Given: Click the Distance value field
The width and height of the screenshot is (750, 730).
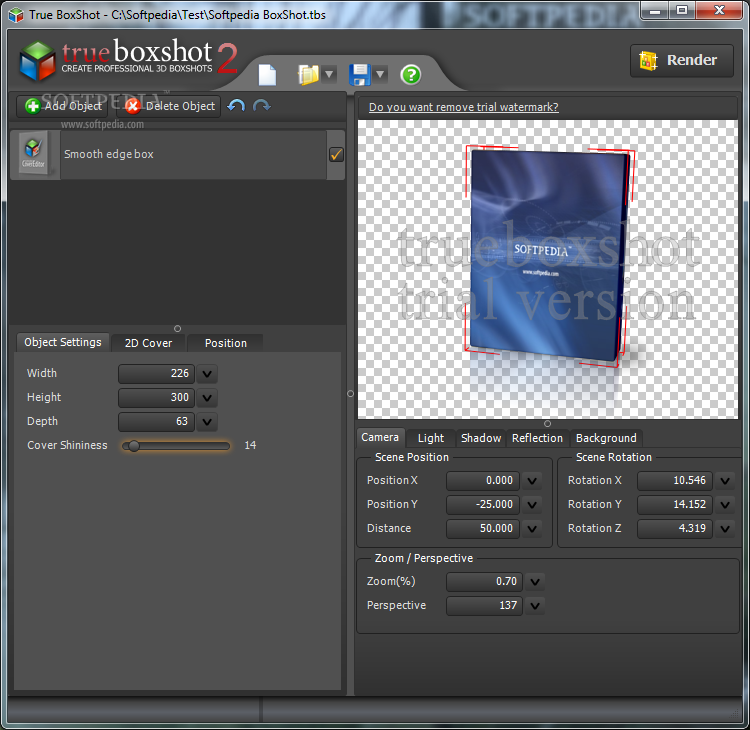Looking at the screenshot, I should [483, 528].
